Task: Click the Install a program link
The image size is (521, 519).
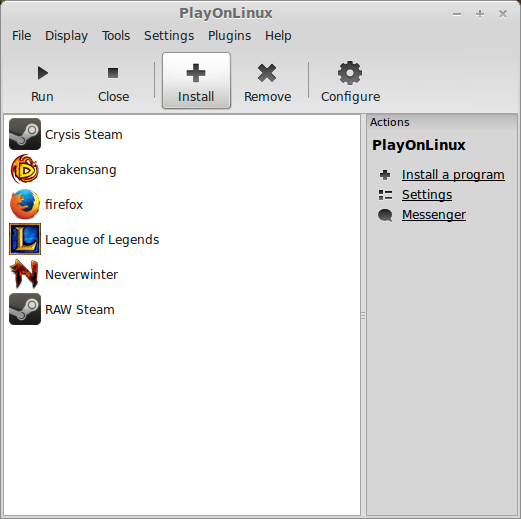Action: [x=453, y=175]
